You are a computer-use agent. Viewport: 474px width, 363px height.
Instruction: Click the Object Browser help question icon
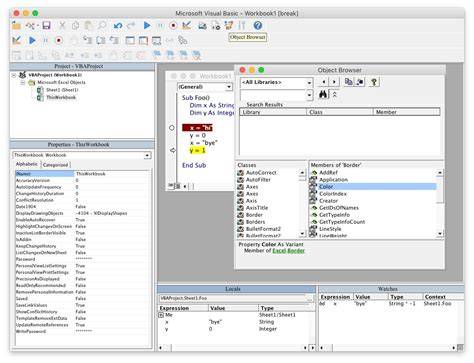374,82
